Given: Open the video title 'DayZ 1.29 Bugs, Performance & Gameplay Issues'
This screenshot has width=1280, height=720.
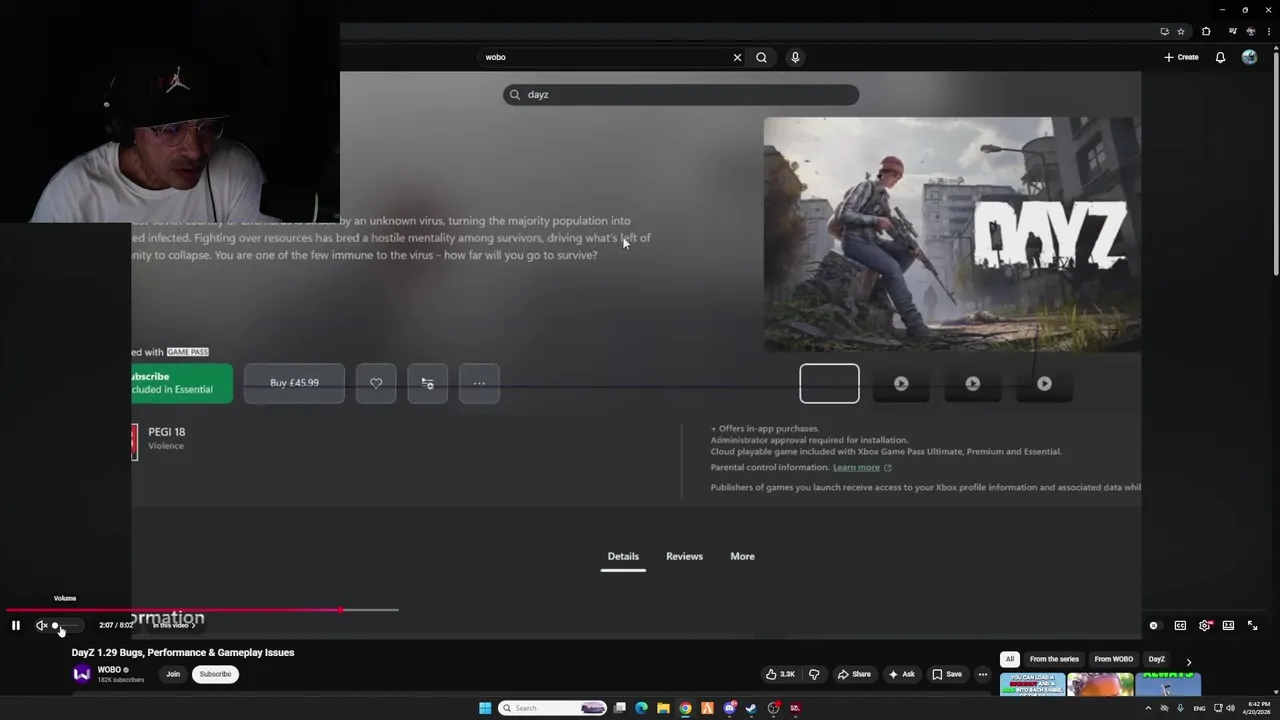Looking at the screenshot, I should pos(183,652).
